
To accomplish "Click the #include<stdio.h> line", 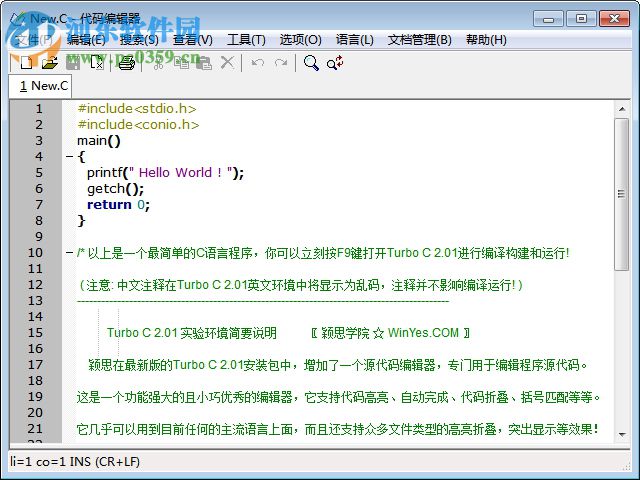I will click(x=137, y=109).
